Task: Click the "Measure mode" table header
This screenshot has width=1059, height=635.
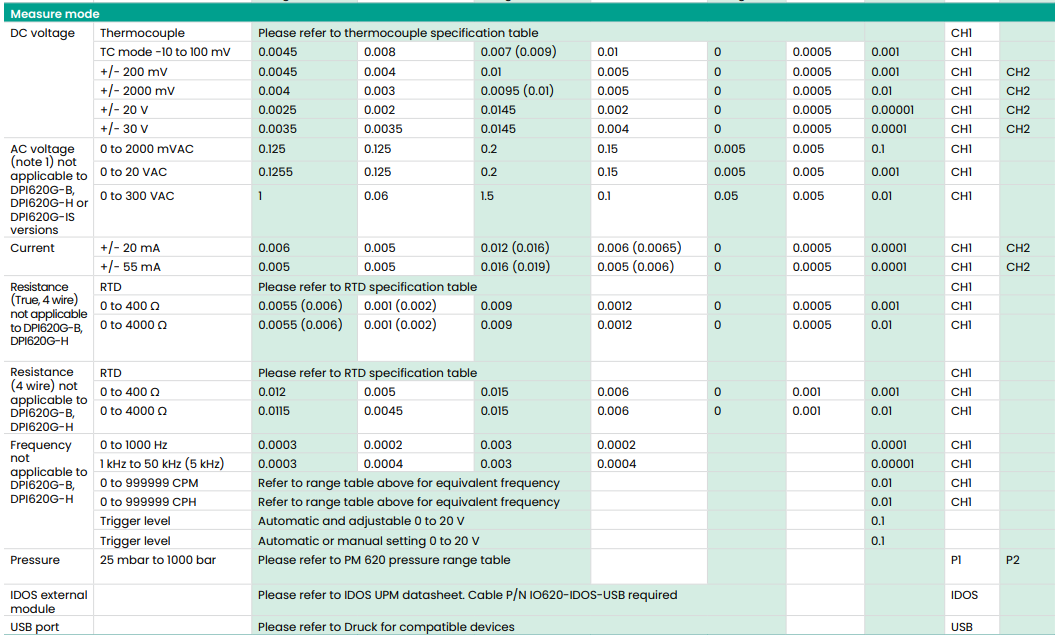Action: [x=55, y=14]
